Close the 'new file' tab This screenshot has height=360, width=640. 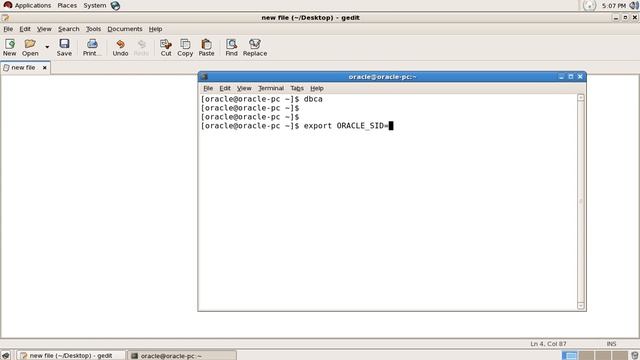[44, 68]
